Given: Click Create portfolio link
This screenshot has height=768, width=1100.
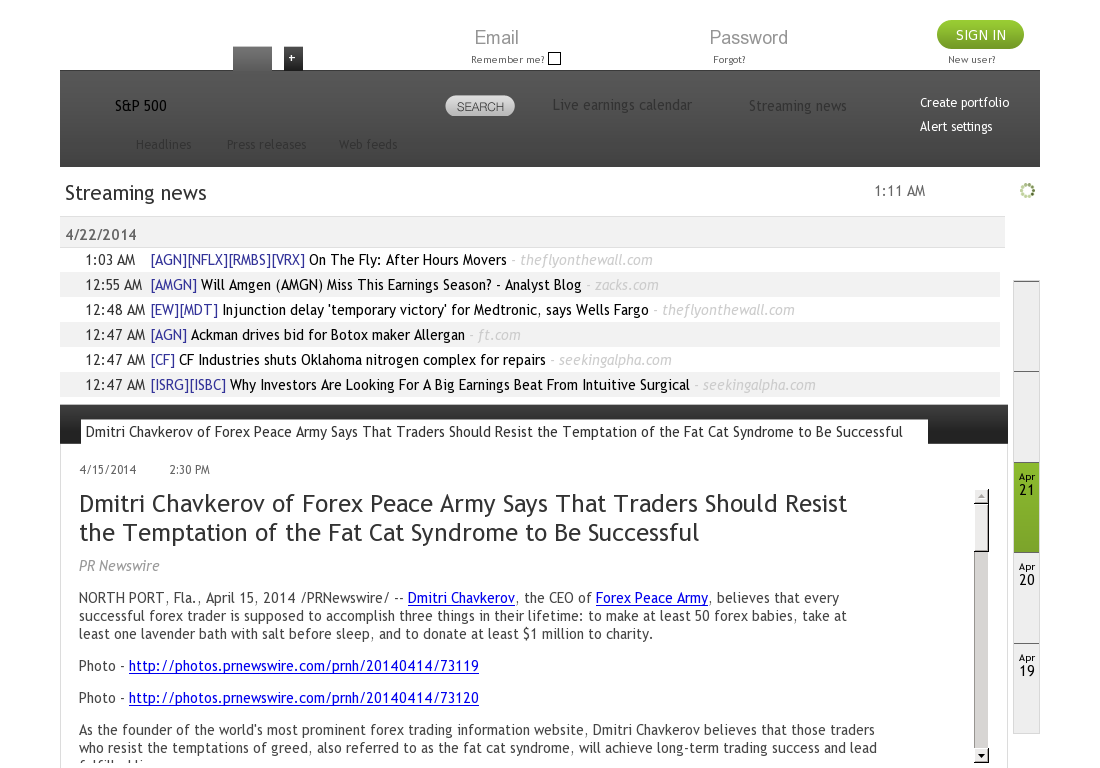Looking at the screenshot, I should (x=964, y=102).
